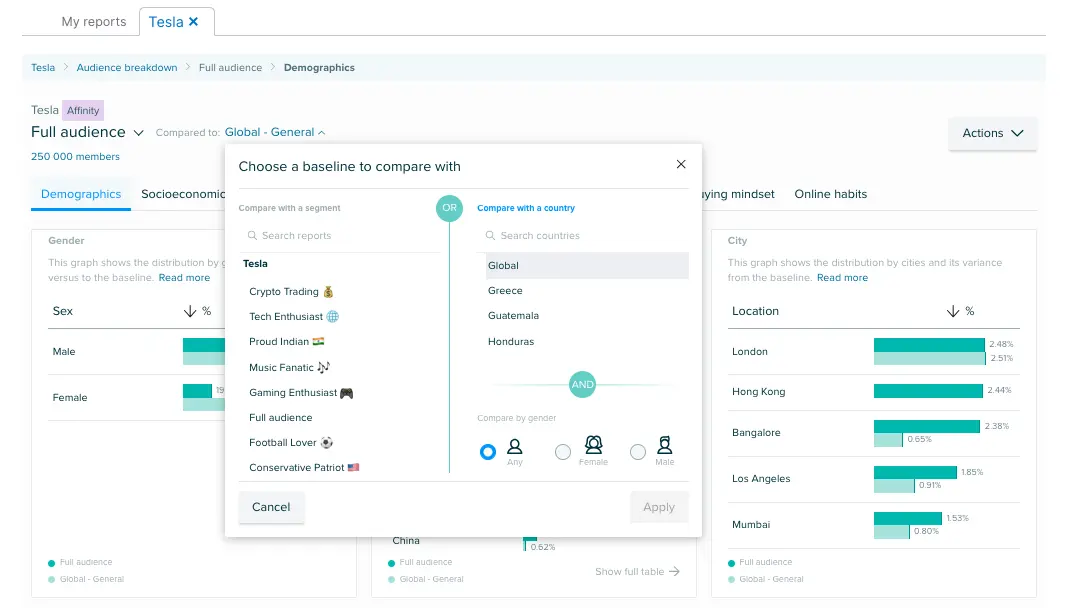Click the search icon in reports field
The width and height of the screenshot is (1068, 608).
[x=251, y=236]
